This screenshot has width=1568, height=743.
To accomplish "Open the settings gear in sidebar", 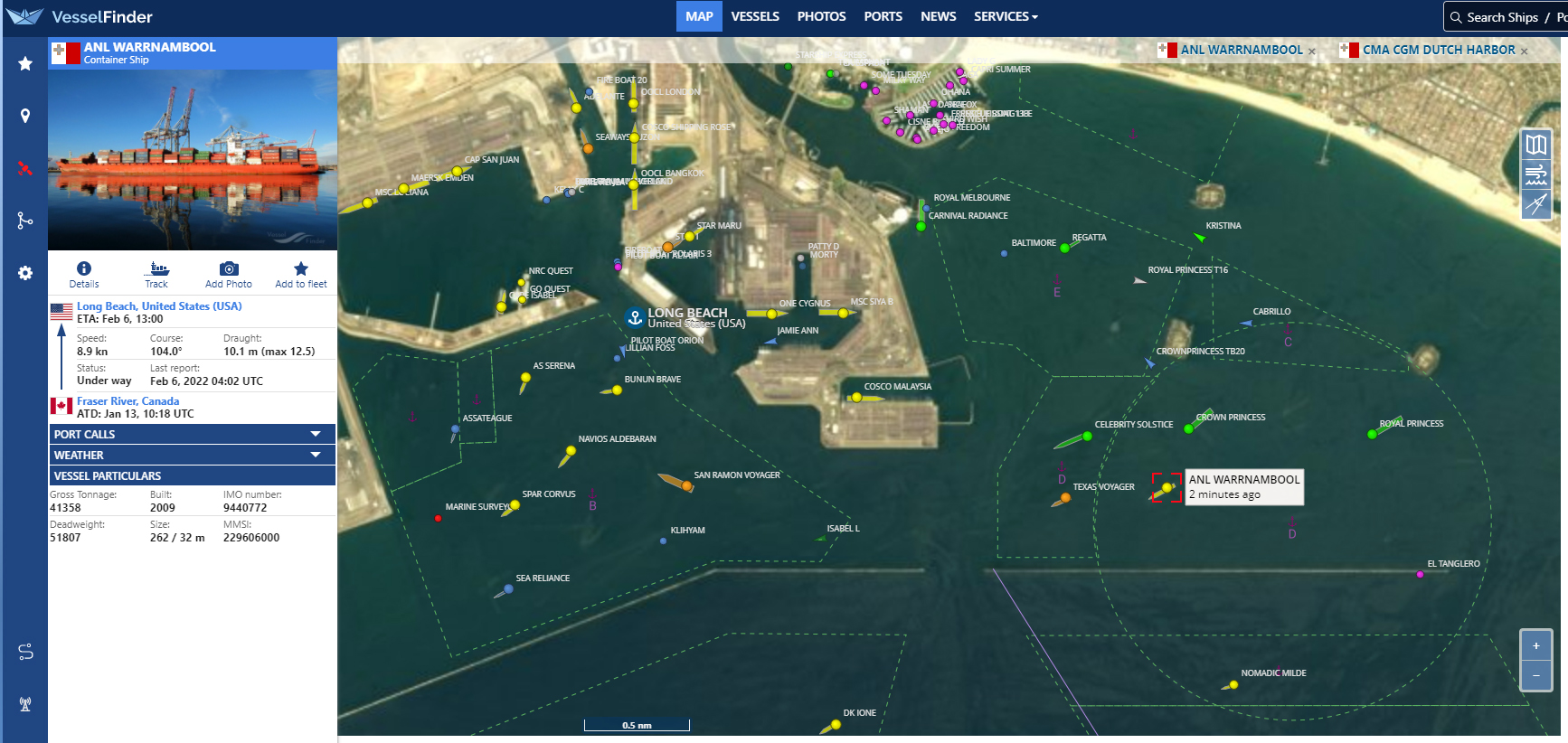I will 25,273.
